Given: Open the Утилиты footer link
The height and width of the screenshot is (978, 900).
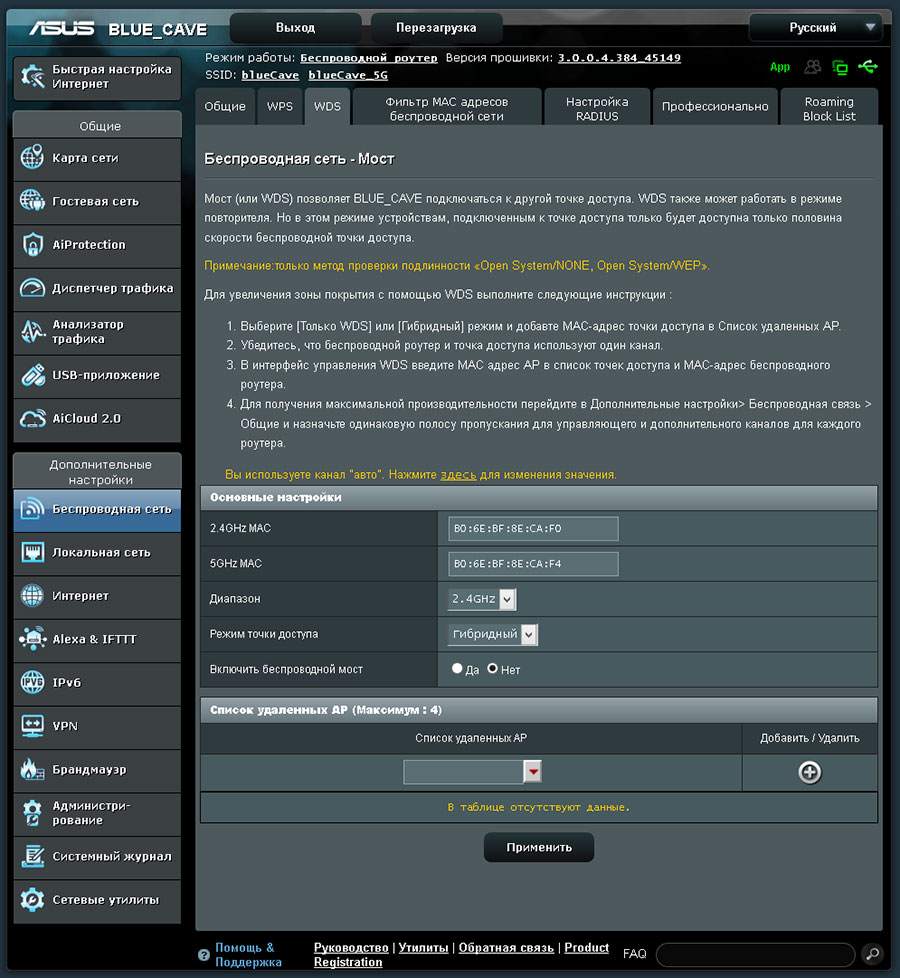Looking at the screenshot, I should pyautogui.click(x=423, y=947).
